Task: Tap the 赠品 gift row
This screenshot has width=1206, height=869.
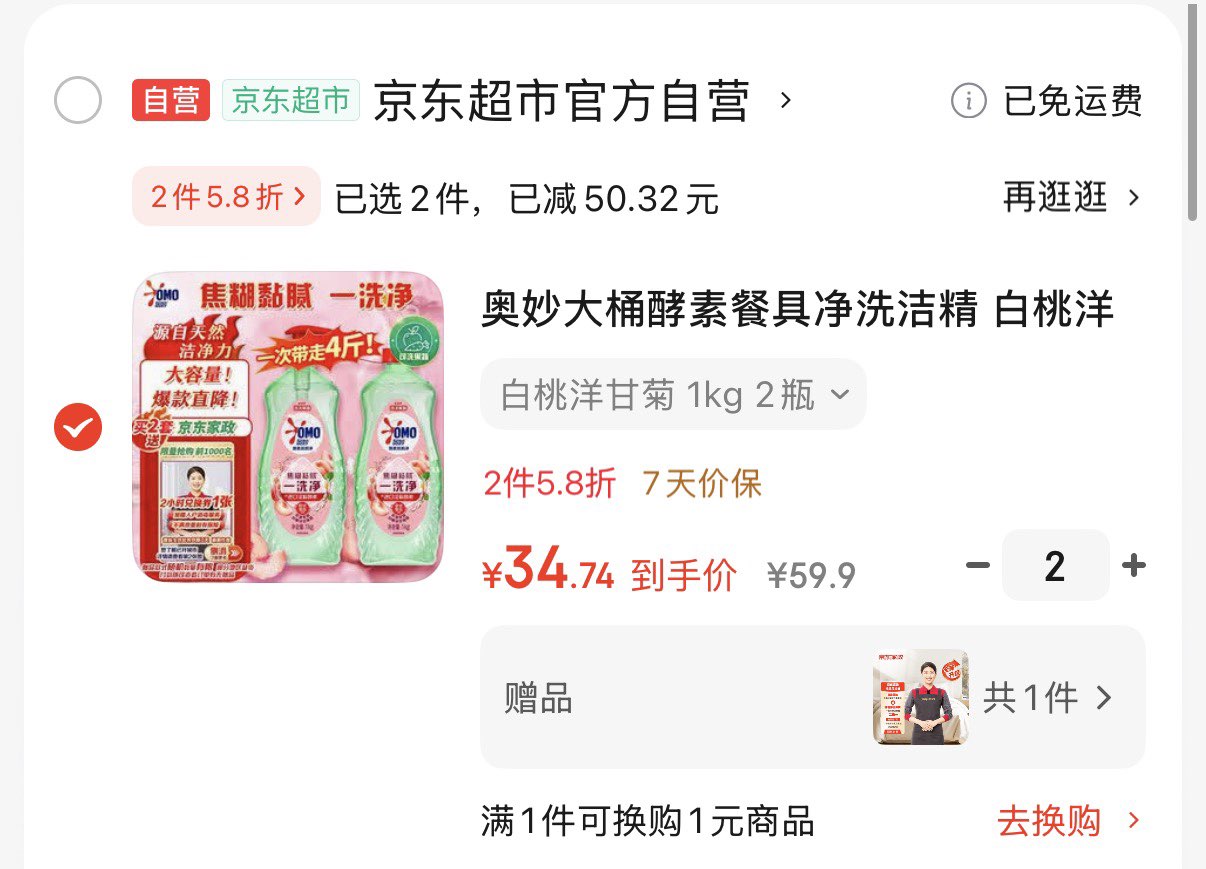Action: (x=813, y=697)
